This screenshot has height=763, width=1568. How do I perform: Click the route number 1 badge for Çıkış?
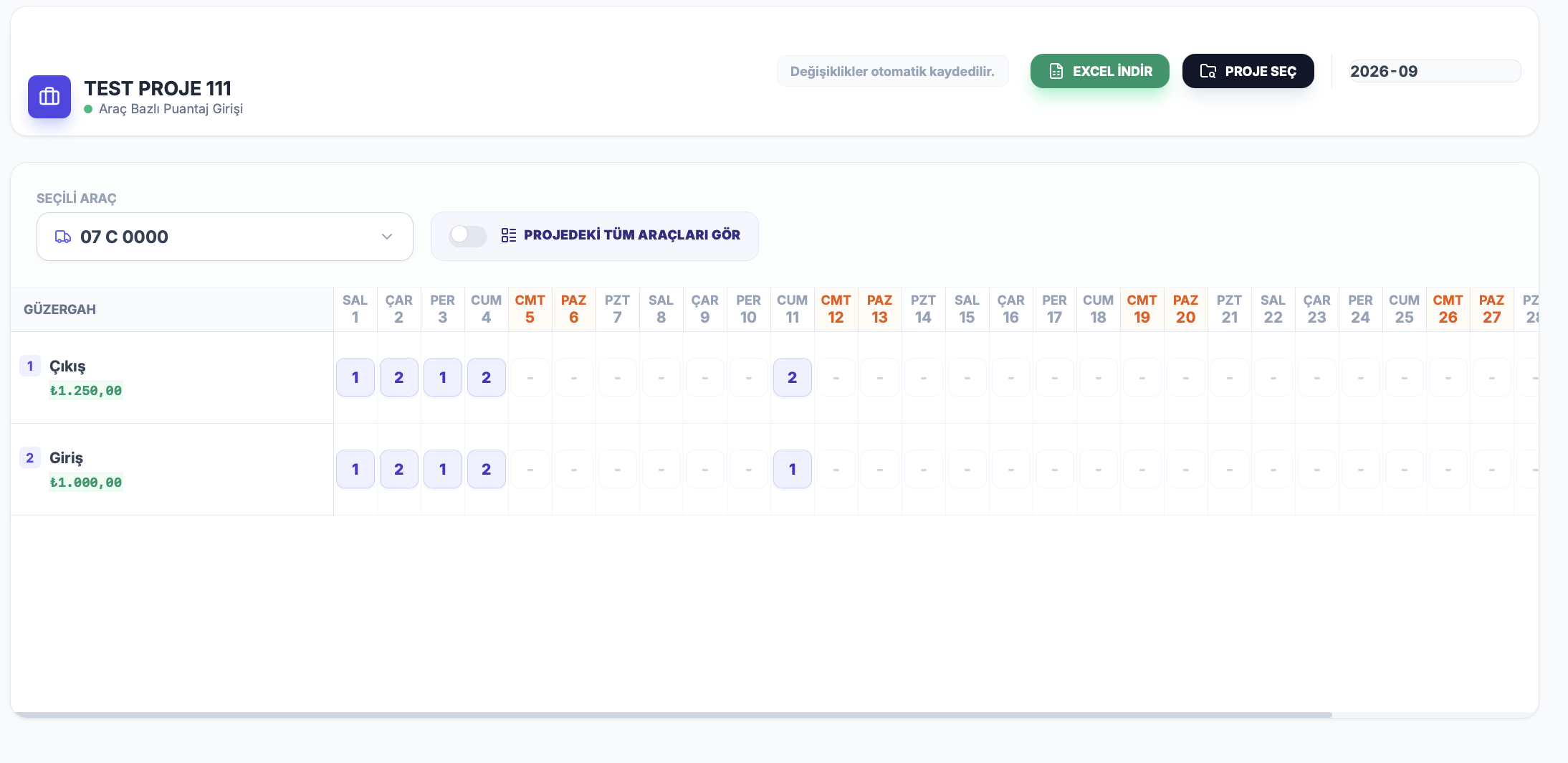(x=30, y=366)
